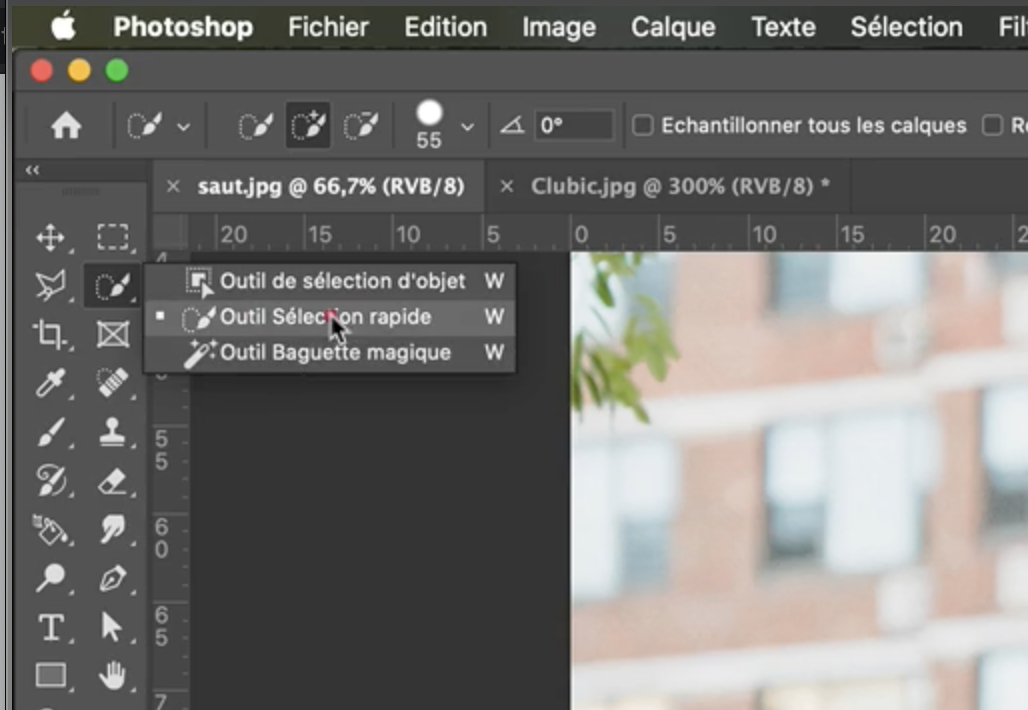This screenshot has width=1028, height=710.
Task: Click the brush angle 0° input field
Action: point(573,126)
